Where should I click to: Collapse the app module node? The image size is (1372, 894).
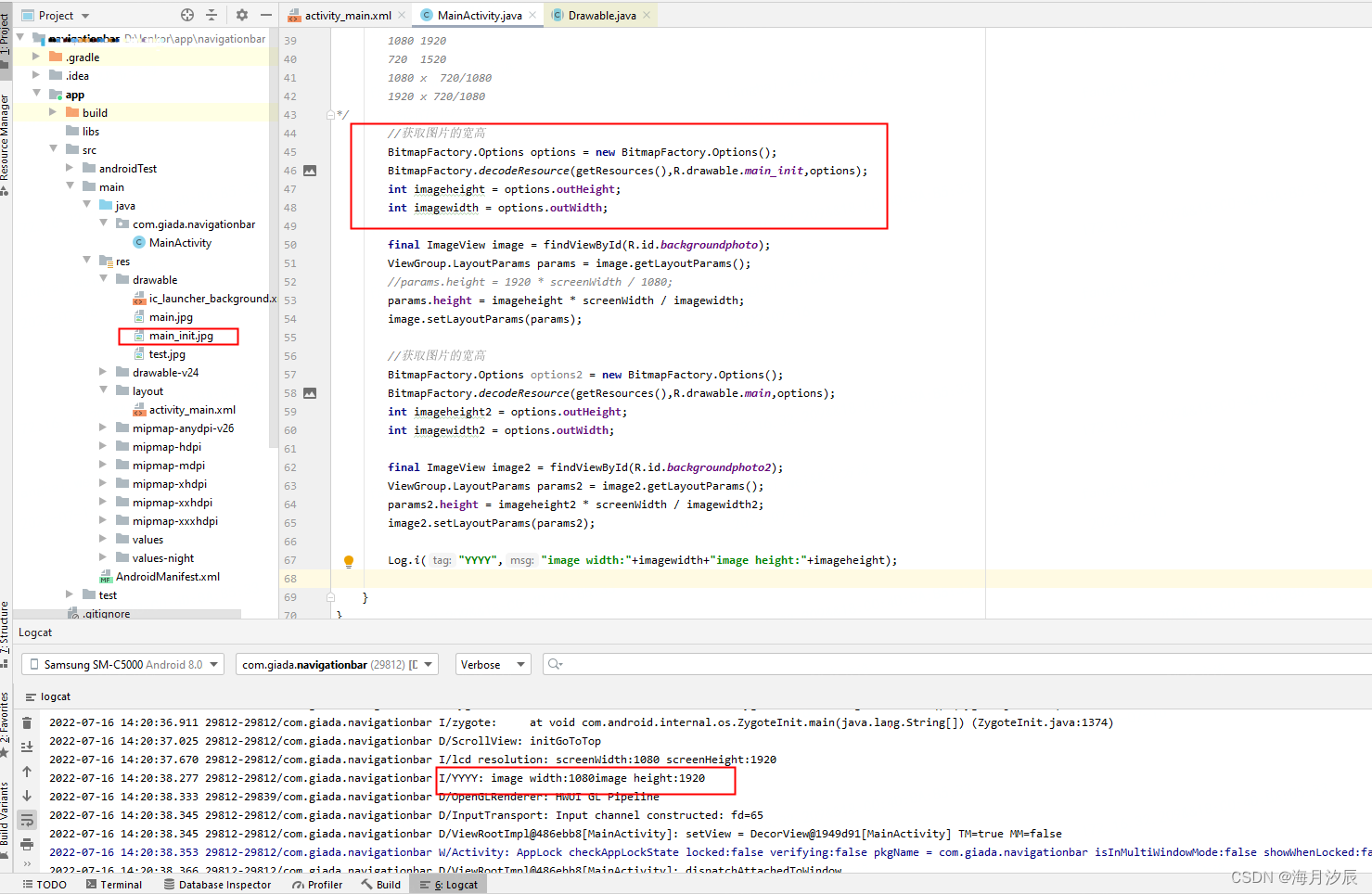(x=36, y=95)
